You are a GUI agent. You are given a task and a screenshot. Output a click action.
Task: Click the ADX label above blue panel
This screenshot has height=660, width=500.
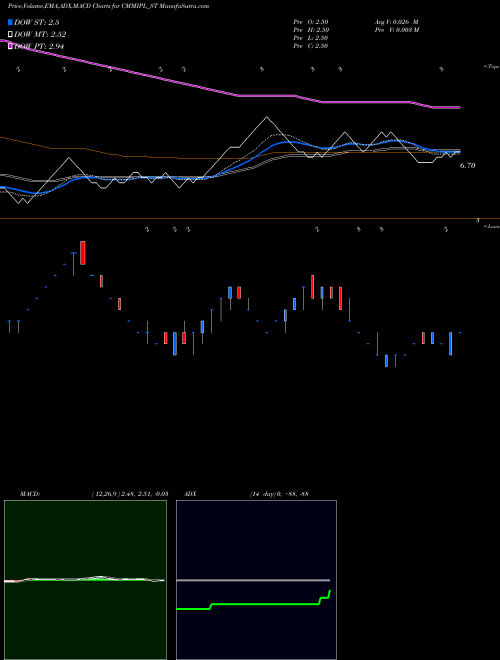point(190,494)
